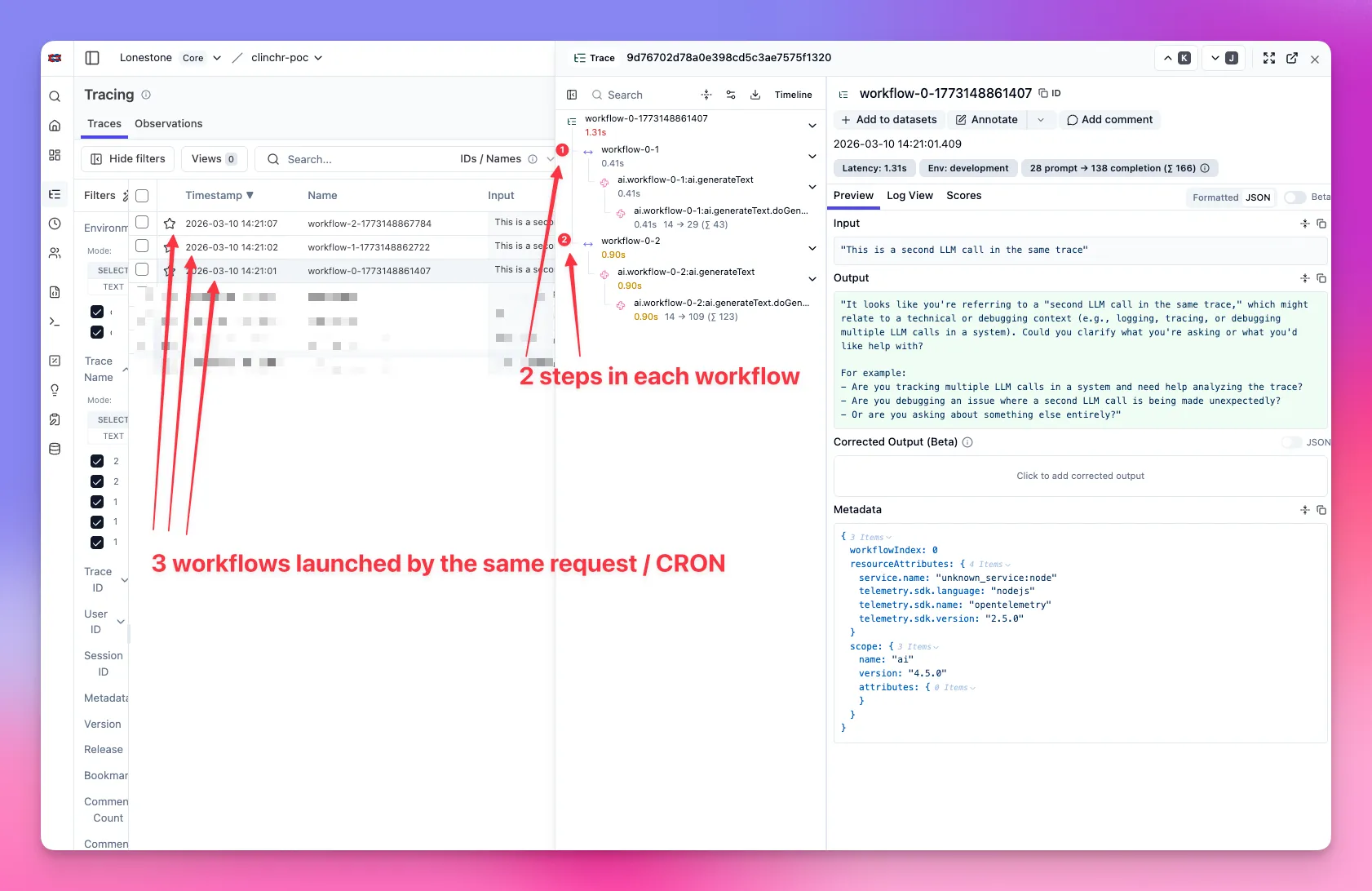Screen dimensions: 1372x891
Task: Expand the Trace ID filter
Action: pyautogui.click(x=125, y=580)
